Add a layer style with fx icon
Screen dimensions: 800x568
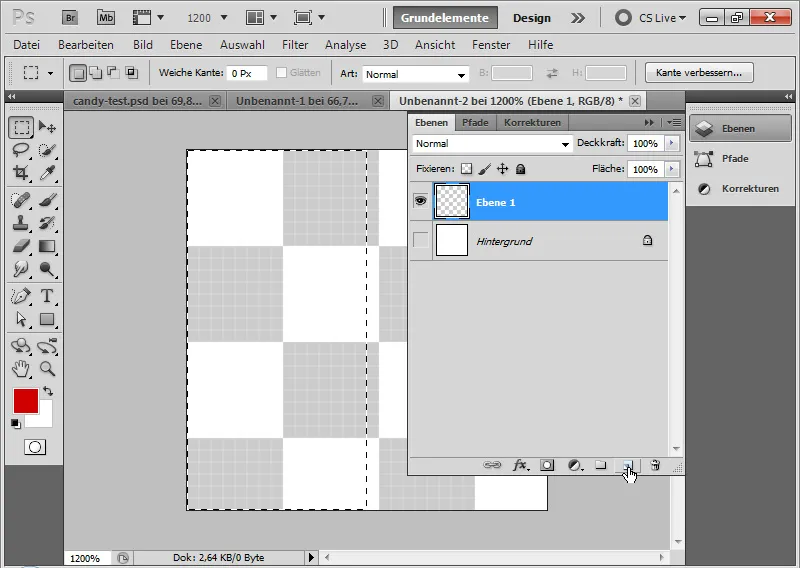click(520, 465)
